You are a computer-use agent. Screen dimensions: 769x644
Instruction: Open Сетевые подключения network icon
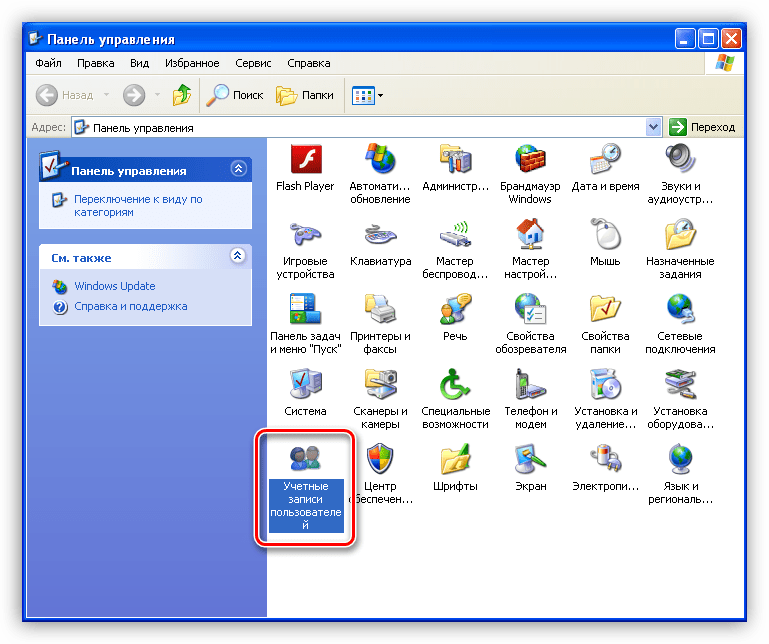680,310
